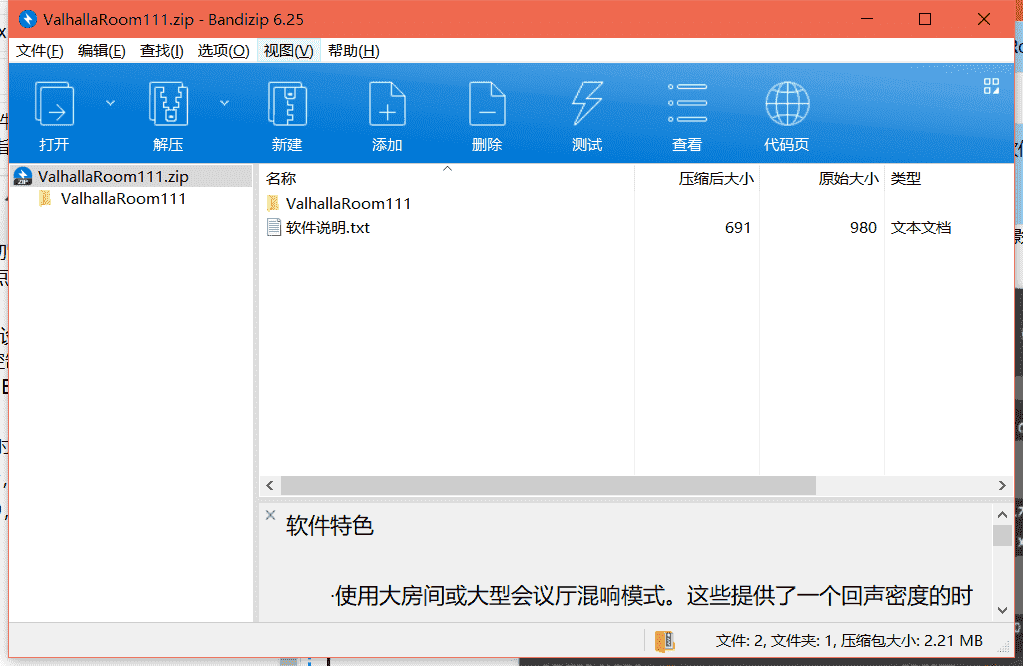This screenshot has height=666, width=1023.
Task: Select ValhallaRoom111 folder in left tree
Action: coord(123,199)
